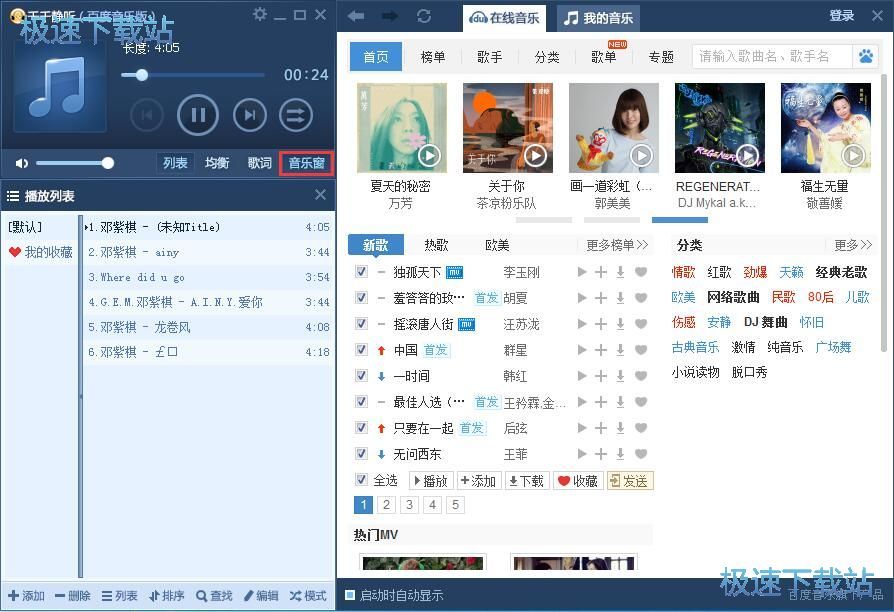Close the playlist panel
894x612 pixels.
tap(320, 195)
